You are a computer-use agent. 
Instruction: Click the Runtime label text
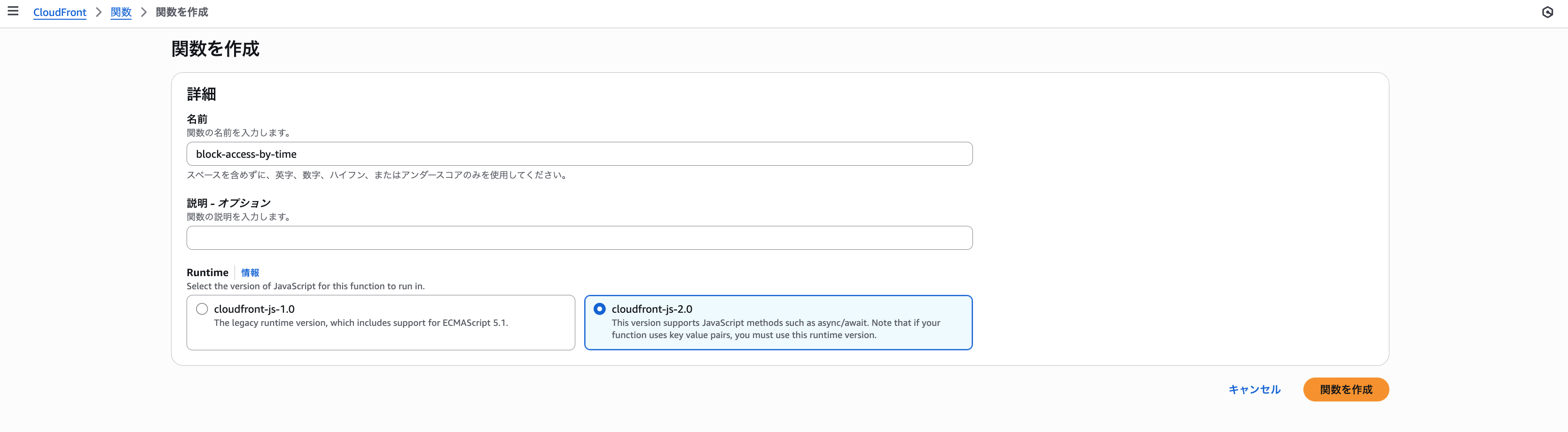[208, 273]
